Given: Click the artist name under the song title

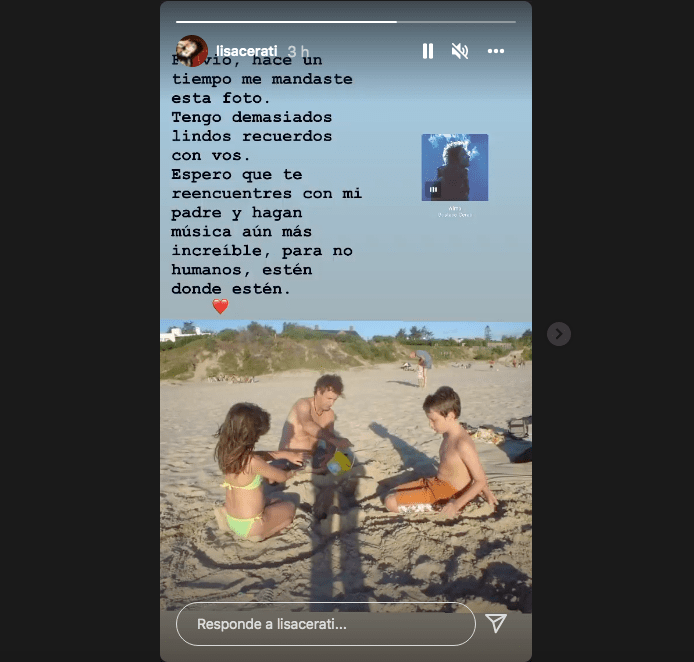Looking at the screenshot, I should [455, 215].
